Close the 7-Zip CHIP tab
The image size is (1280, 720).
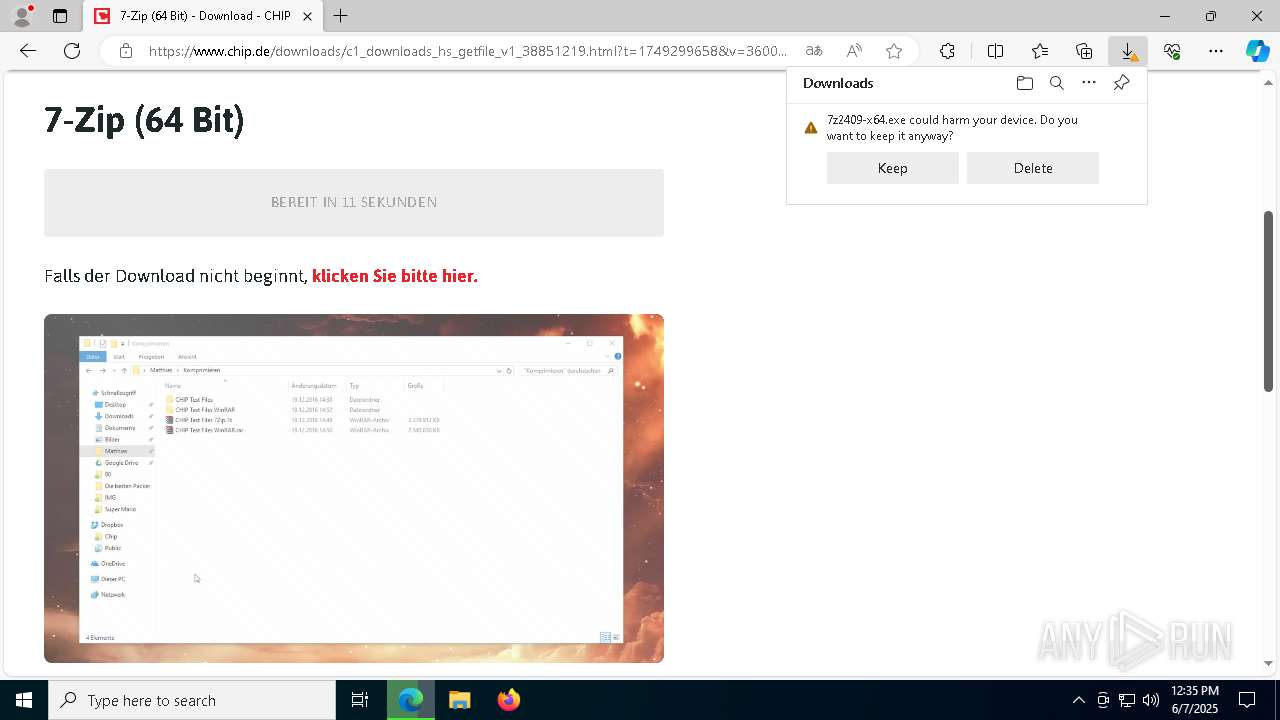[x=307, y=16]
